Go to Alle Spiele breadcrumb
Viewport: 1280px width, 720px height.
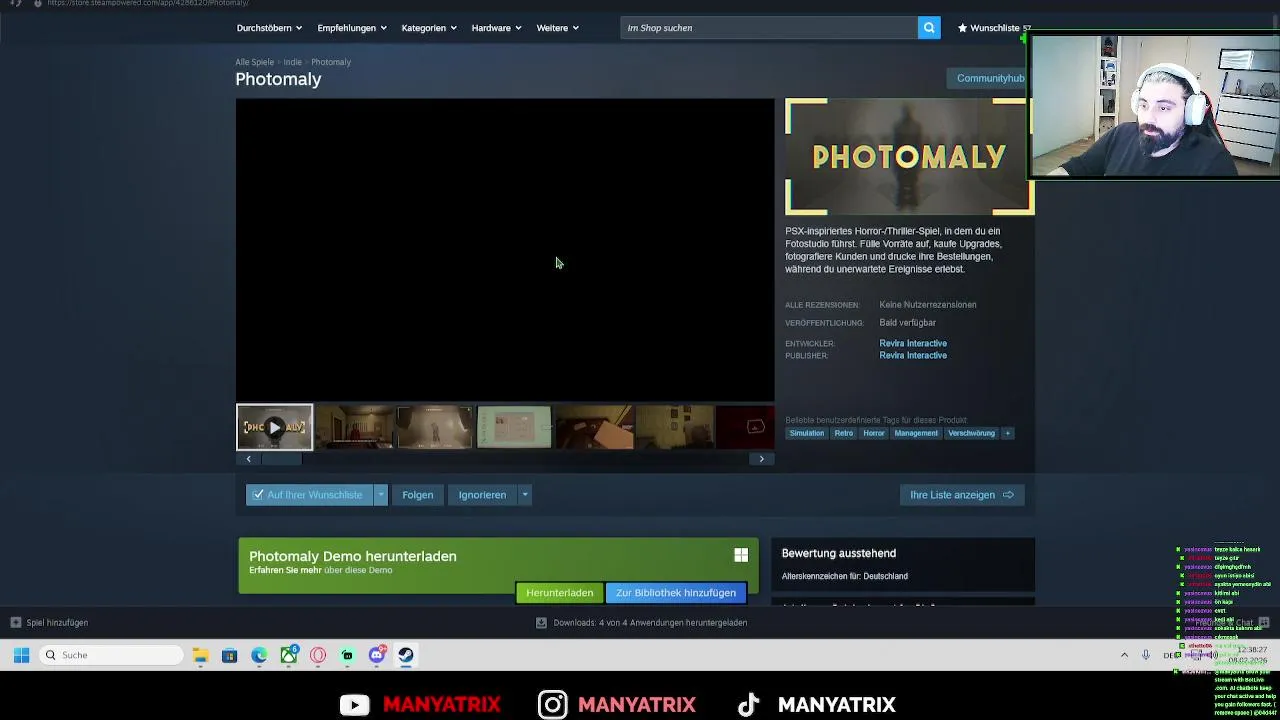[254, 62]
